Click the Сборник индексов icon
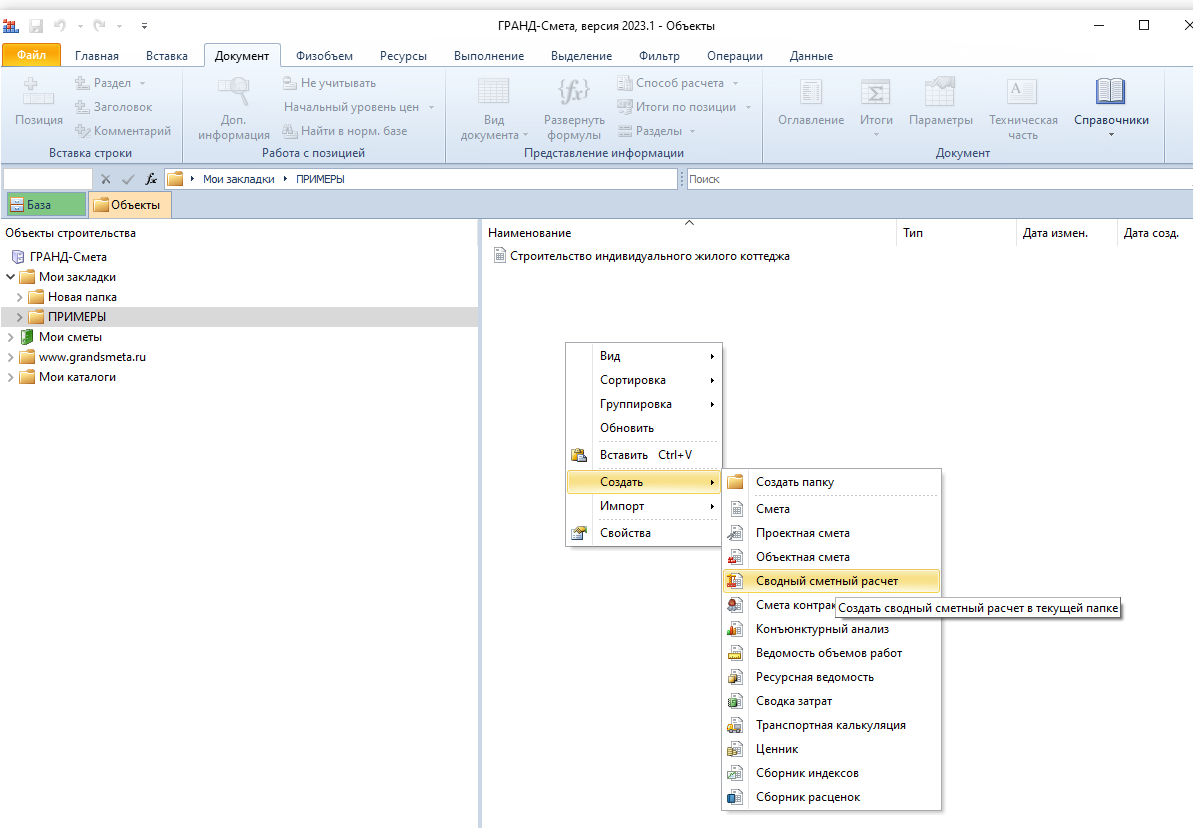The image size is (1193, 828). coord(734,772)
